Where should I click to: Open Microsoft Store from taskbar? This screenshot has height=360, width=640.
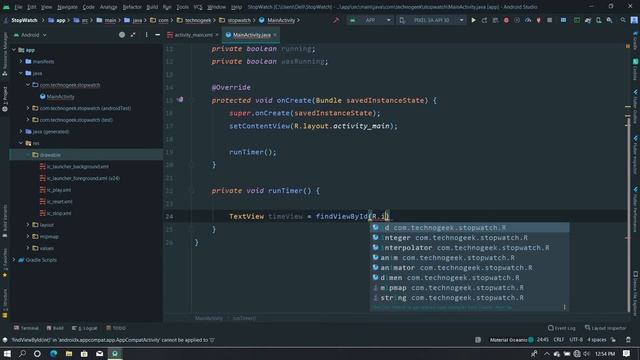click(x=84, y=353)
